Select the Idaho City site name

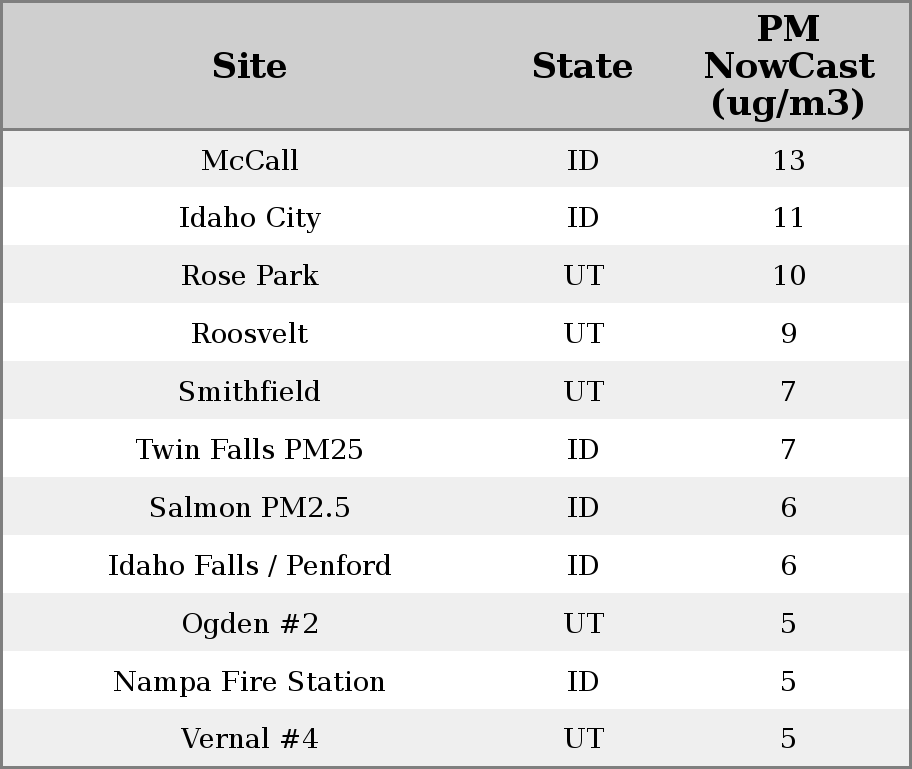point(249,218)
